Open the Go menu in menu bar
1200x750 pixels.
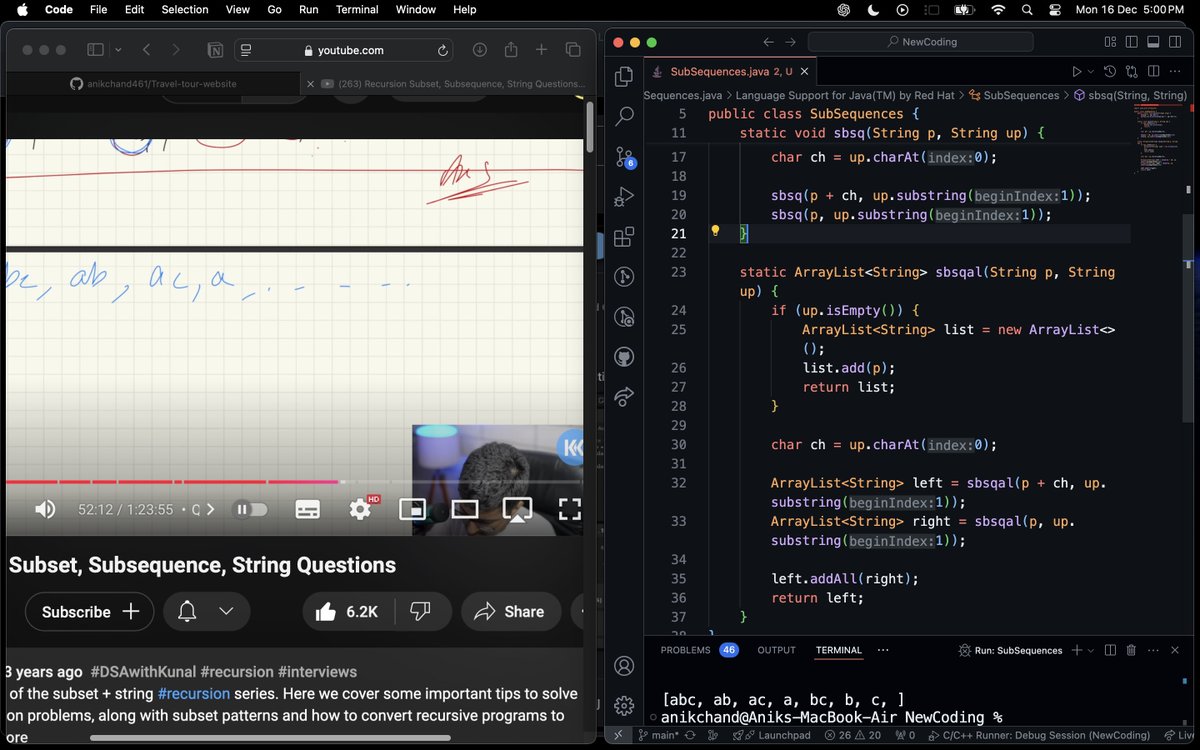pyautogui.click(x=274, y=9)
